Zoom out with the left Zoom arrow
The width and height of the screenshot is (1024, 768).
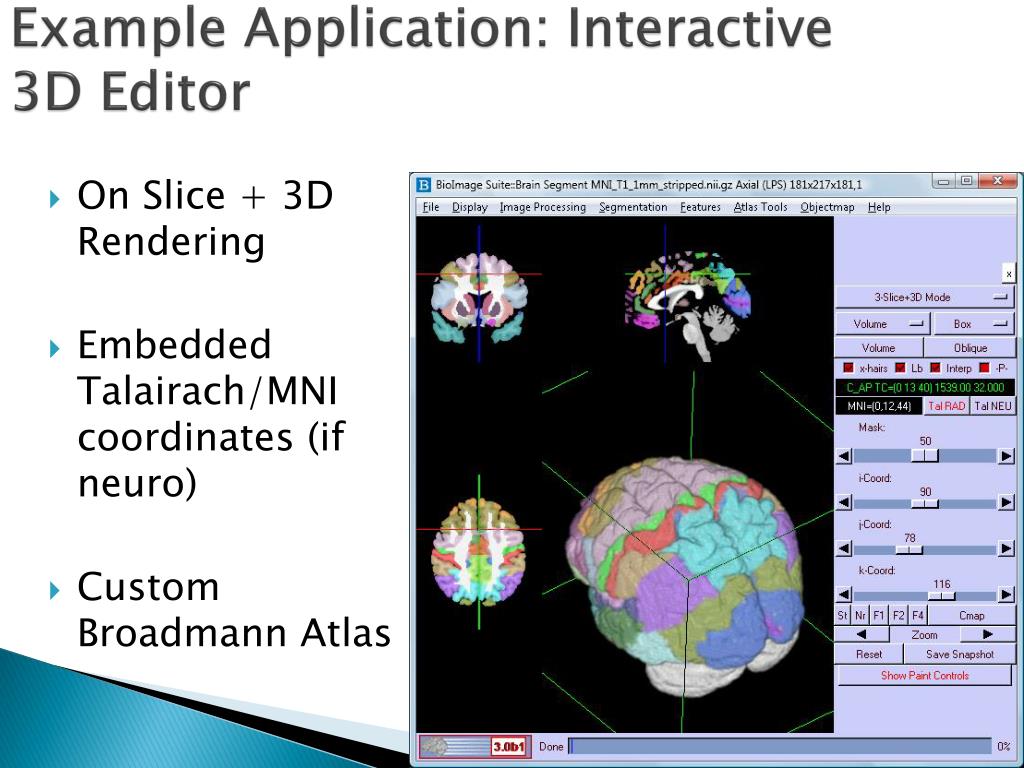(861, 634)
